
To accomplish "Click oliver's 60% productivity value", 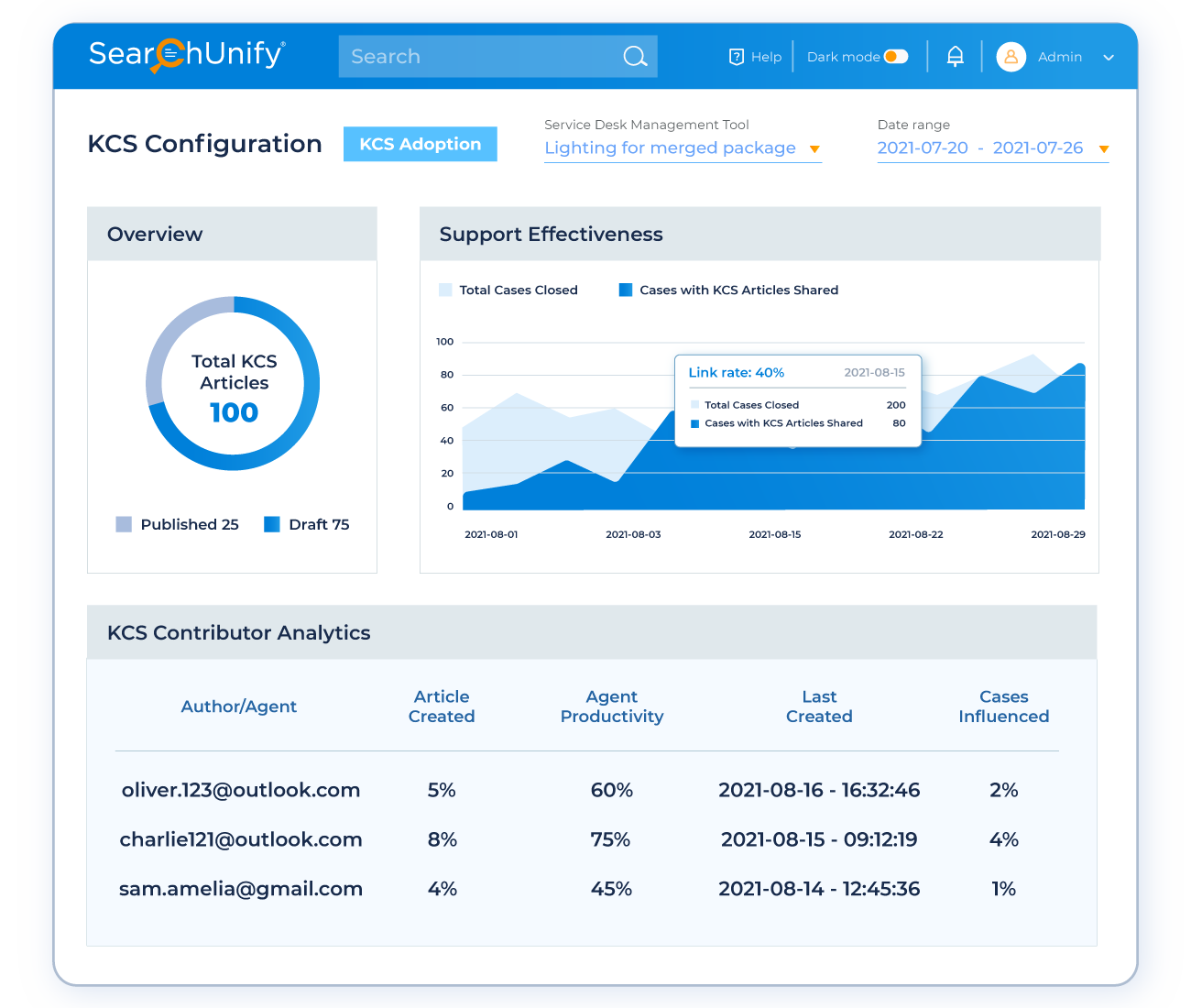I will 612,790.
